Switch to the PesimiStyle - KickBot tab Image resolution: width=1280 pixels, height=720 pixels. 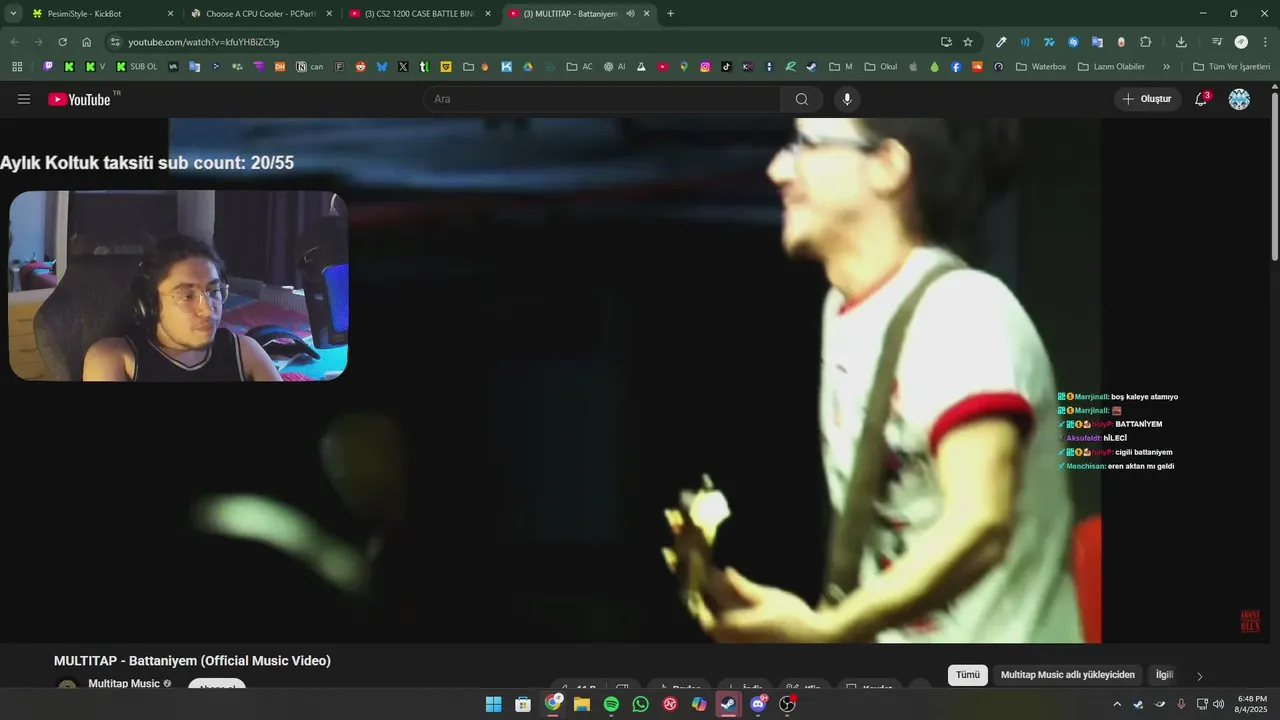click(100, 14)
